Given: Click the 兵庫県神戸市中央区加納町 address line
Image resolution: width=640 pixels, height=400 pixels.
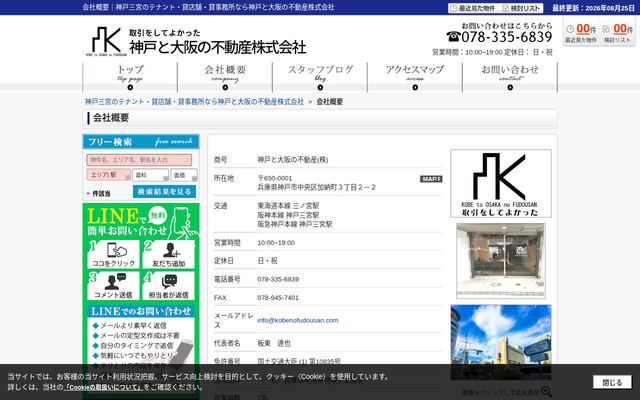Looking at the screenshot, I should tap(316, 187).
